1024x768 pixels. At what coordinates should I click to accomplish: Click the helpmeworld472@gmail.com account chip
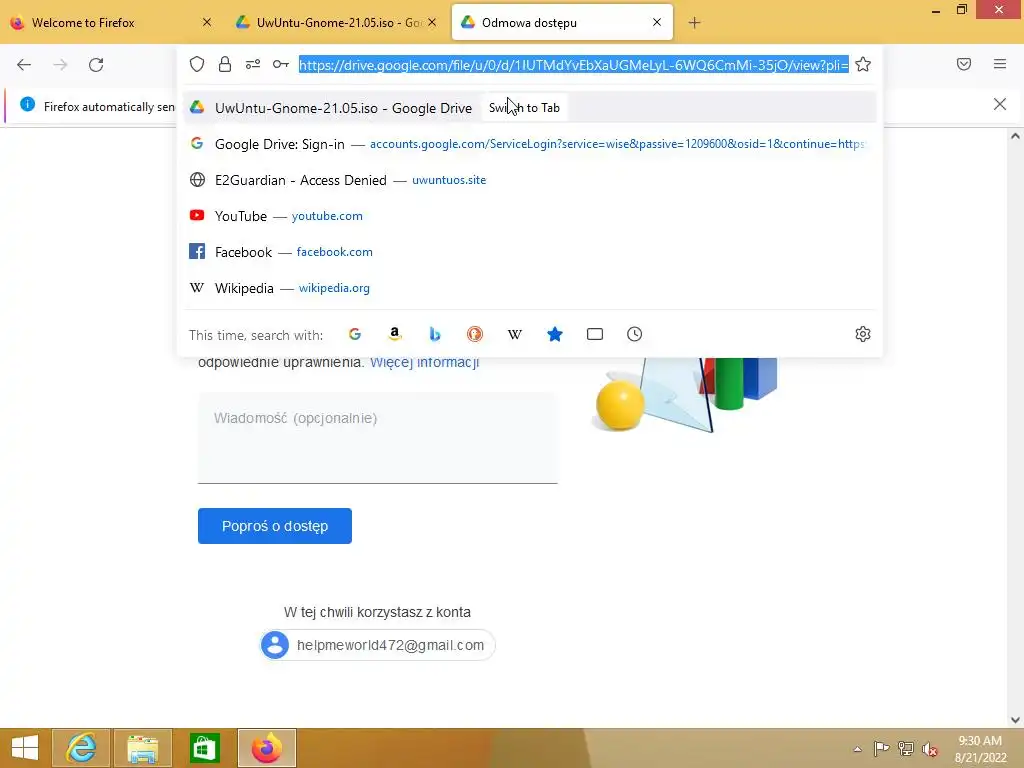(x=377, y=645)
